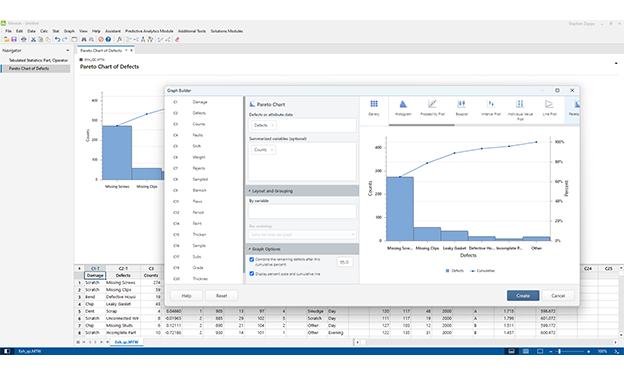Click the Save project toolbar icon
This screenshot has width=624, height=375.
tap(14, 39)
